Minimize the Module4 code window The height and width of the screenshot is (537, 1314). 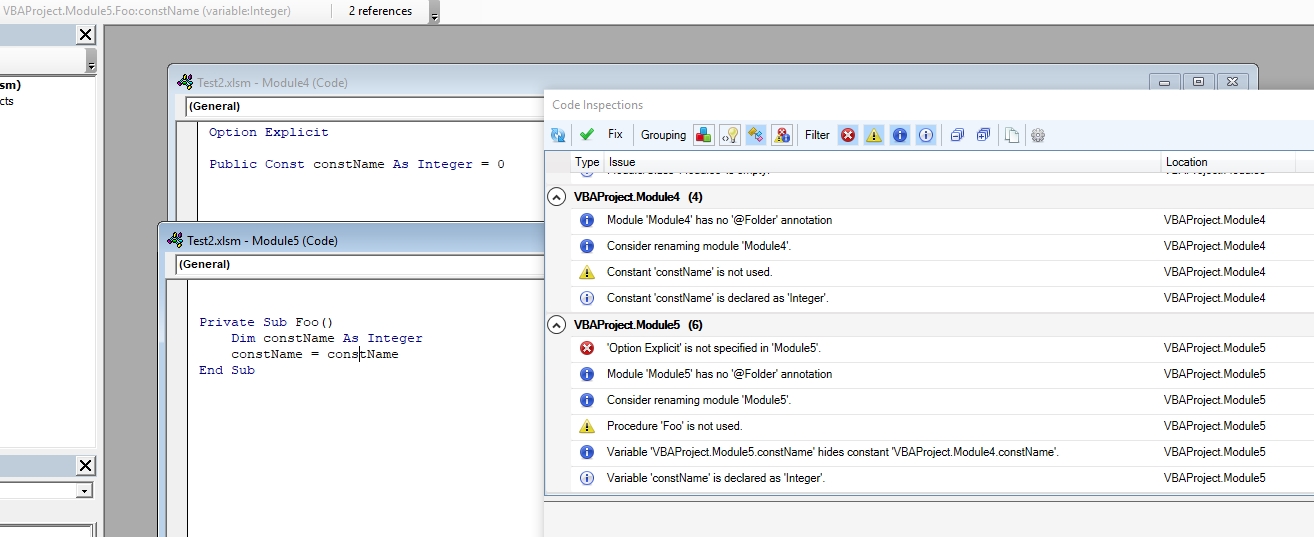[1164, 82]
